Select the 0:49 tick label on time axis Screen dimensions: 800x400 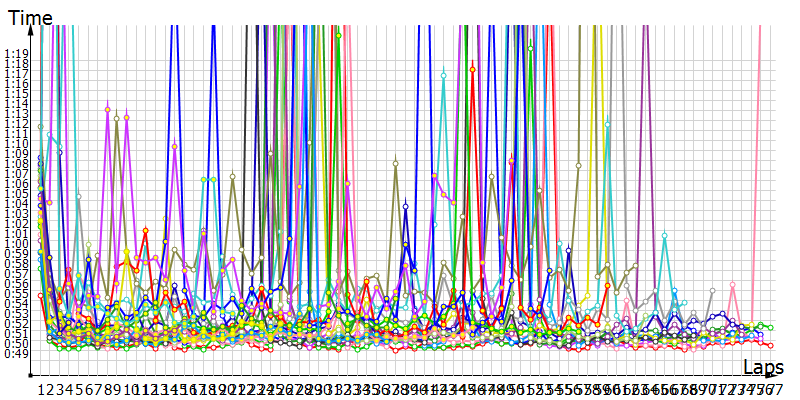(x=16, y=353)
